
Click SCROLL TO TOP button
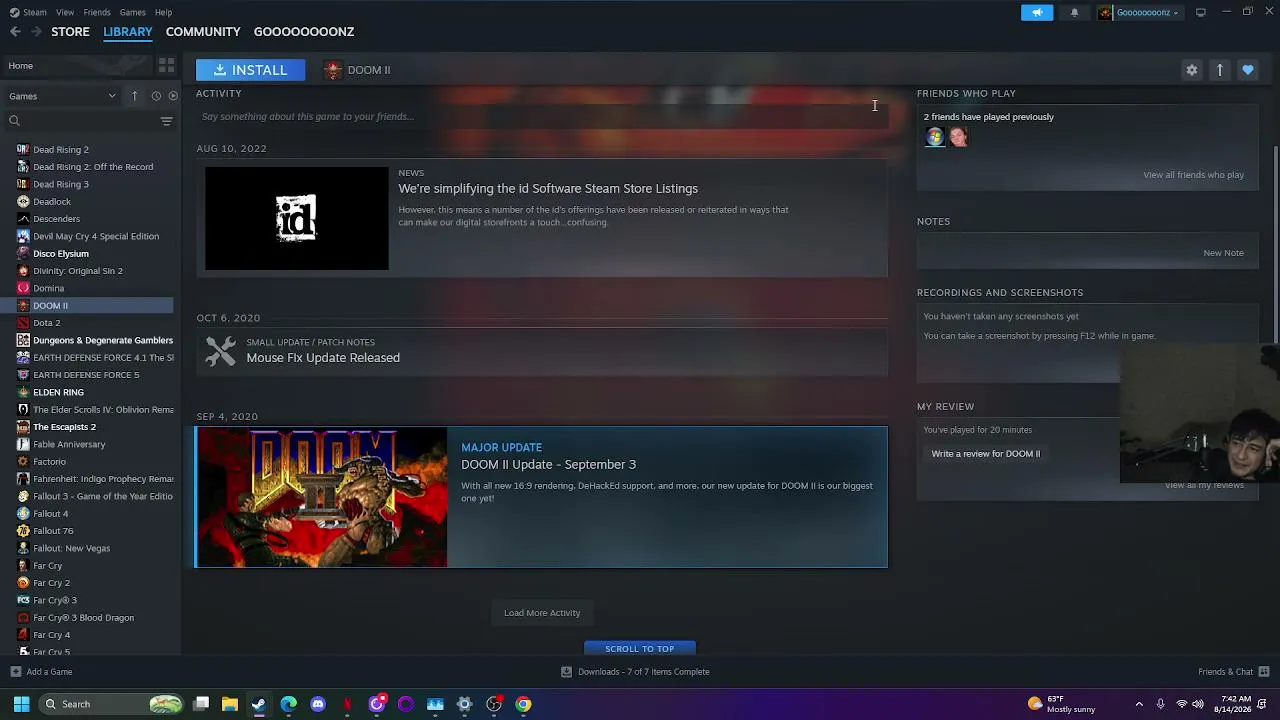[640, 649]
